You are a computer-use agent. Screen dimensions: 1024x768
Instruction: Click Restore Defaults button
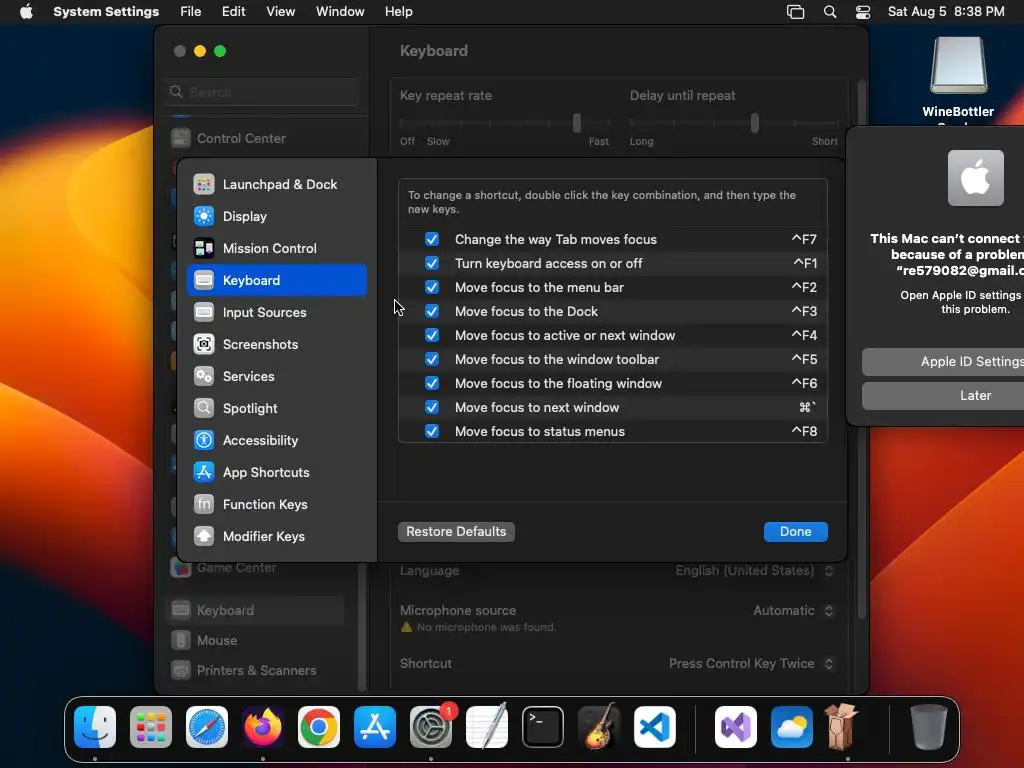coord(456,532)
